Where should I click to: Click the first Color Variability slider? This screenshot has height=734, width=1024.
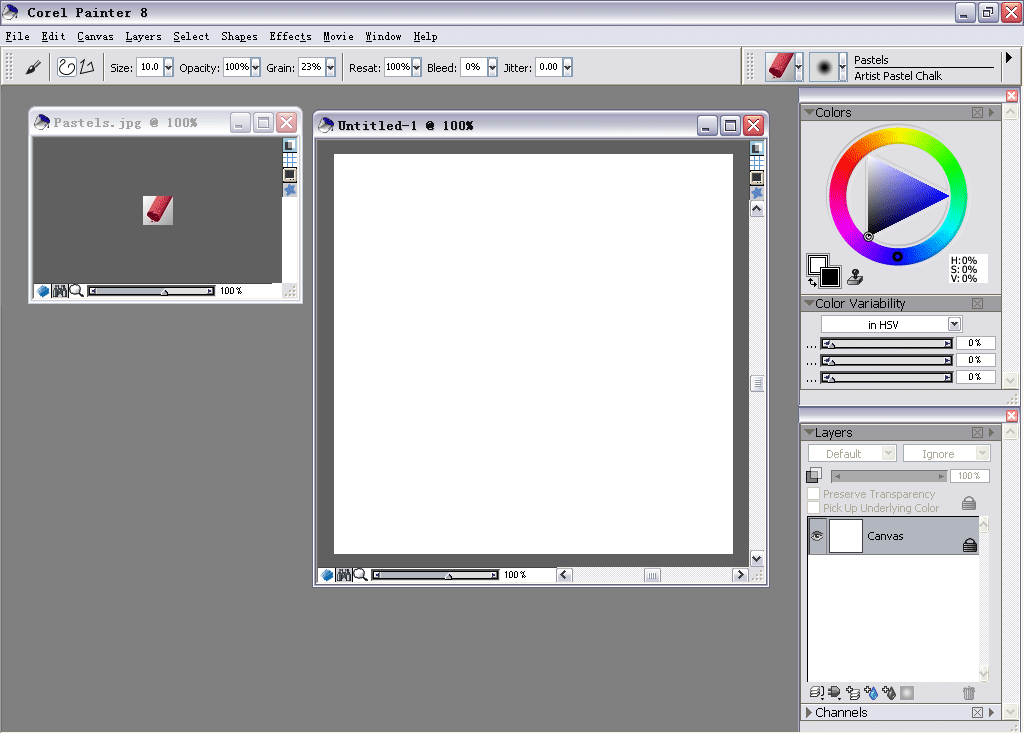(x=886, y=343)
